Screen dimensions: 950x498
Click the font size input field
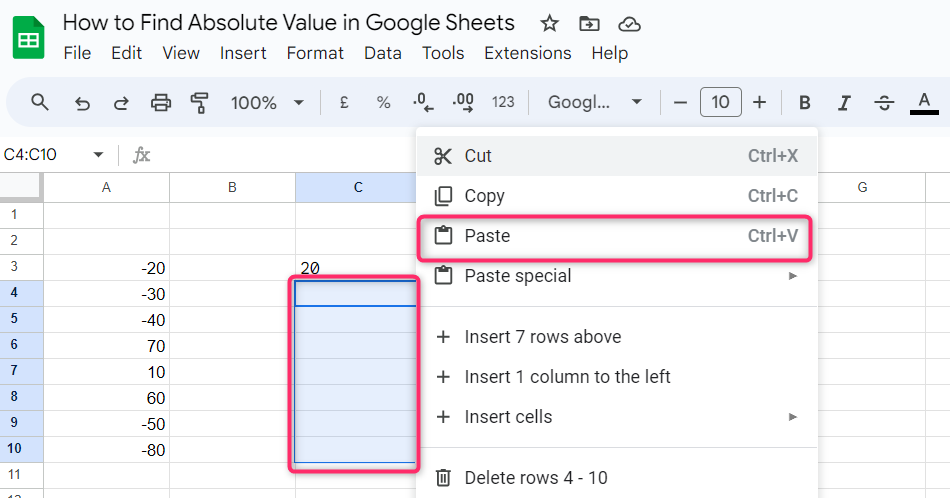click(720, 102)
